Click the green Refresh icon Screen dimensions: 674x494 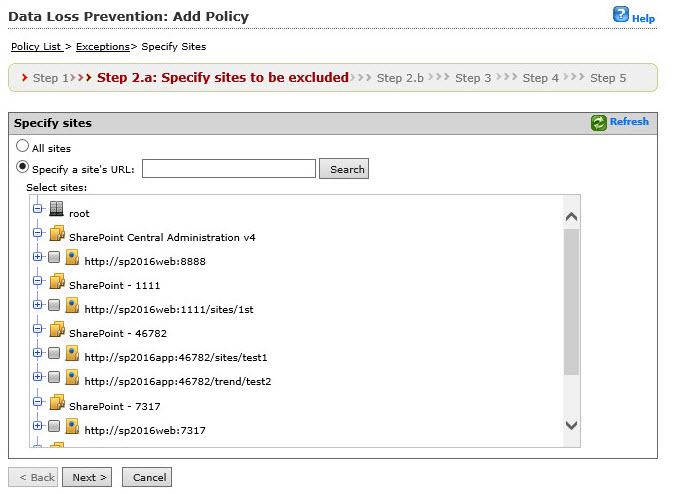point(599,122)
